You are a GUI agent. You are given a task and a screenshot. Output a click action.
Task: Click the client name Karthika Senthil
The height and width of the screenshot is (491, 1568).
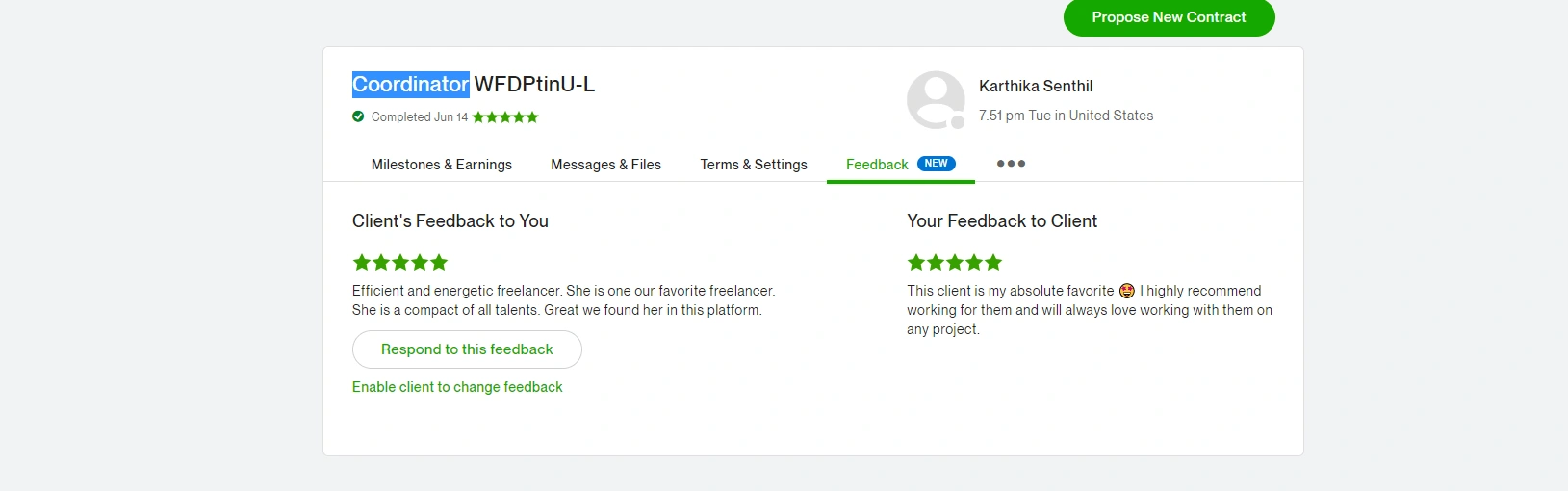click(1036, 87)
